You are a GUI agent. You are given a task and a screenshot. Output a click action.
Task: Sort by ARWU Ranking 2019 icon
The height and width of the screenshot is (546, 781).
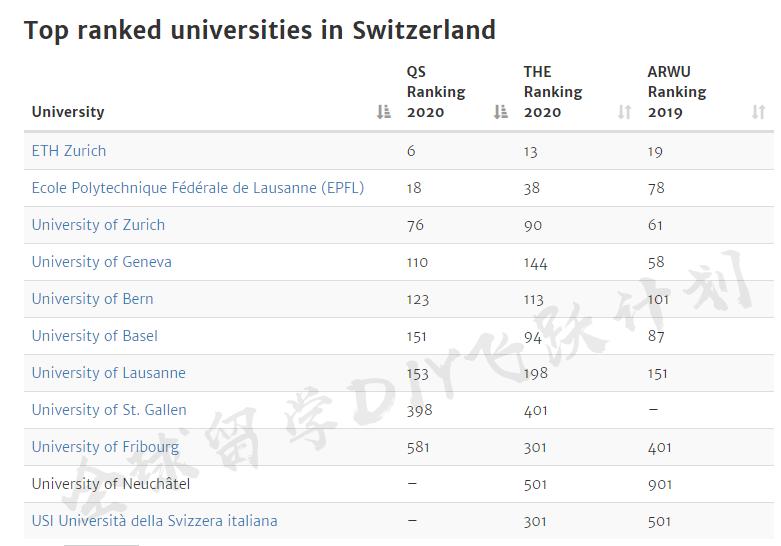[758, 112]
